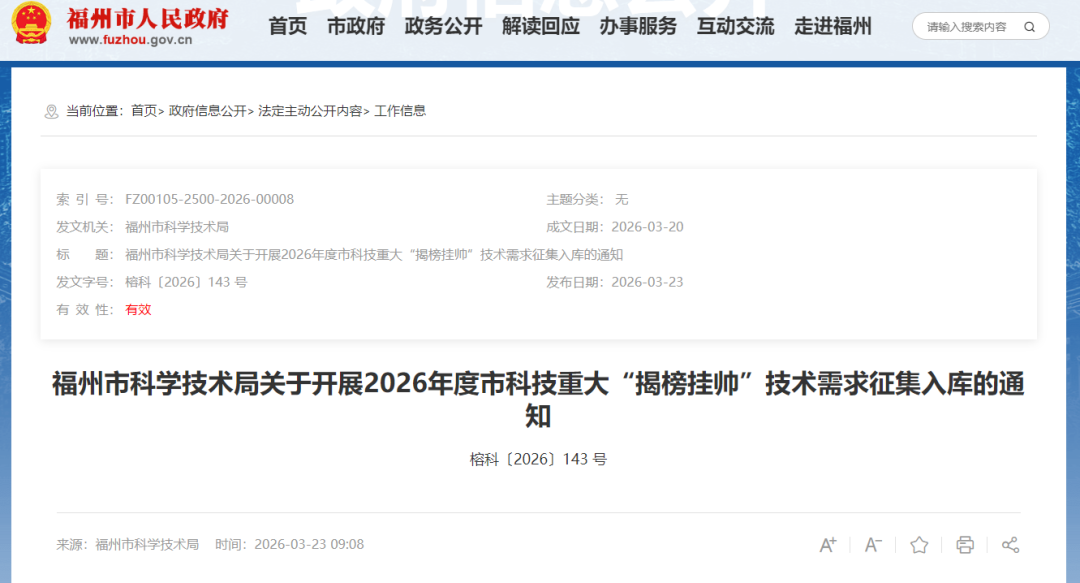Open 法定主动公开内容 breadcrumb link
This screenshot has width=1080, height=583.
(x=310, y=111)
